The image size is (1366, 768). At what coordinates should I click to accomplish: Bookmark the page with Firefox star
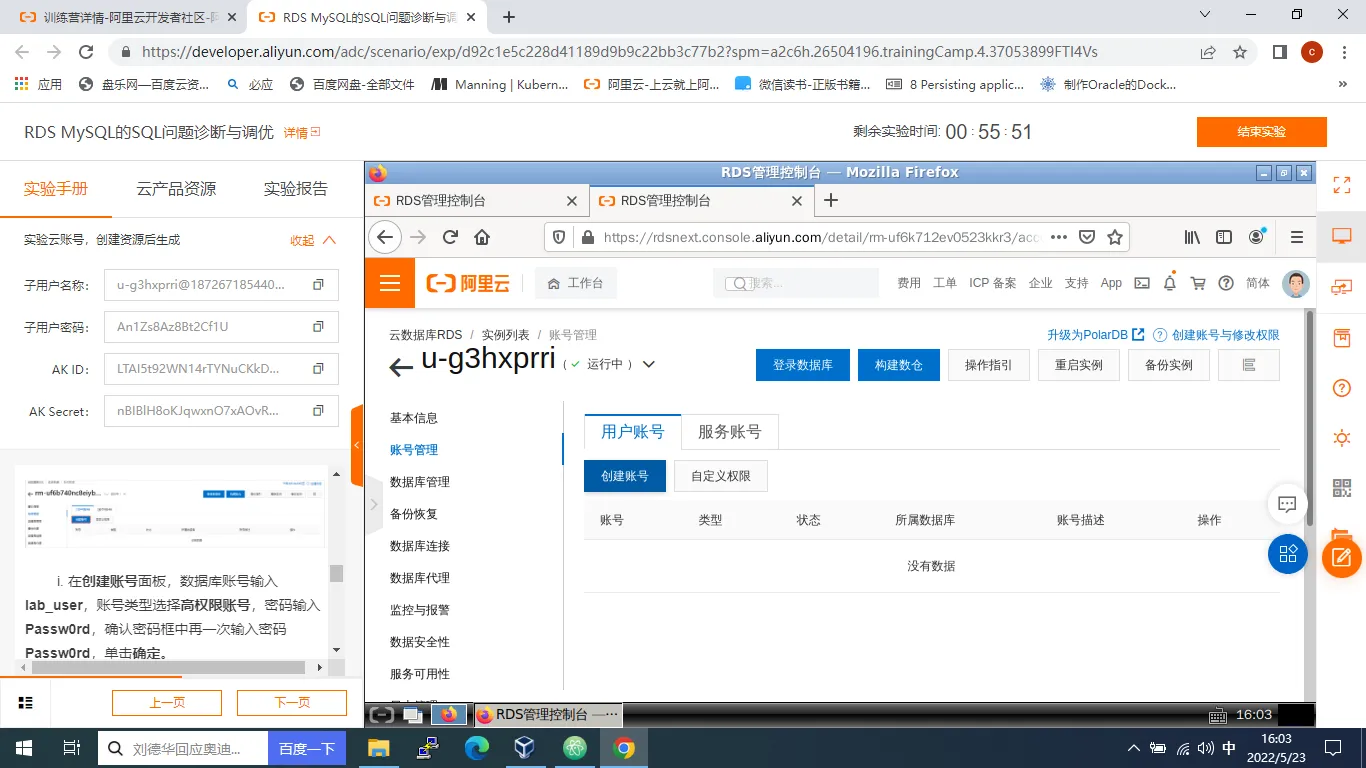(1115, 237)
